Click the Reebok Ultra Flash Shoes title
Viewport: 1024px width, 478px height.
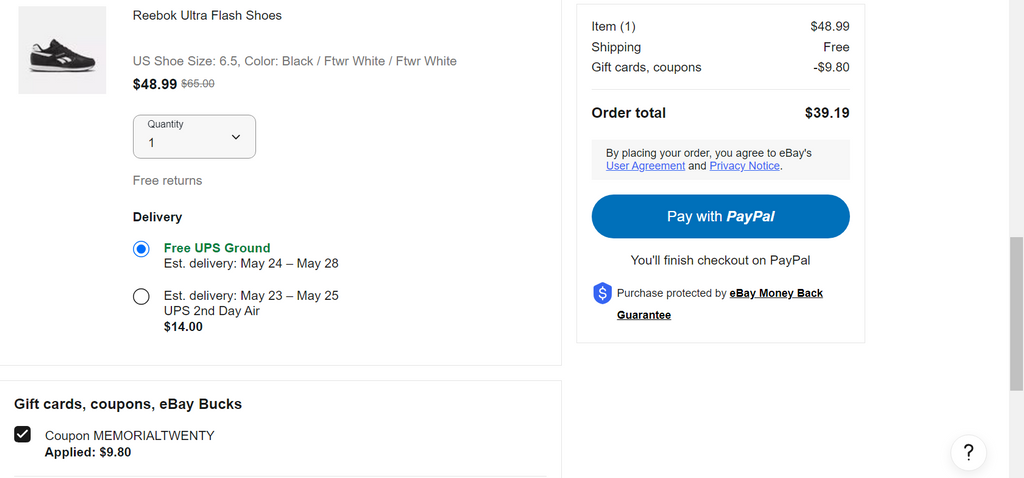click(207, 16)
